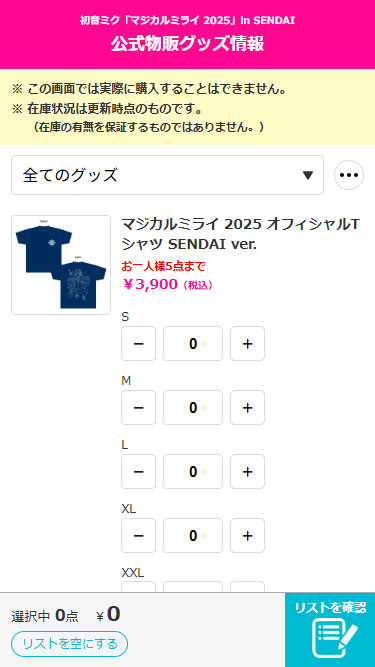Focus the size XL quantity field
375x667 pixels.
(x=193, y=535)
